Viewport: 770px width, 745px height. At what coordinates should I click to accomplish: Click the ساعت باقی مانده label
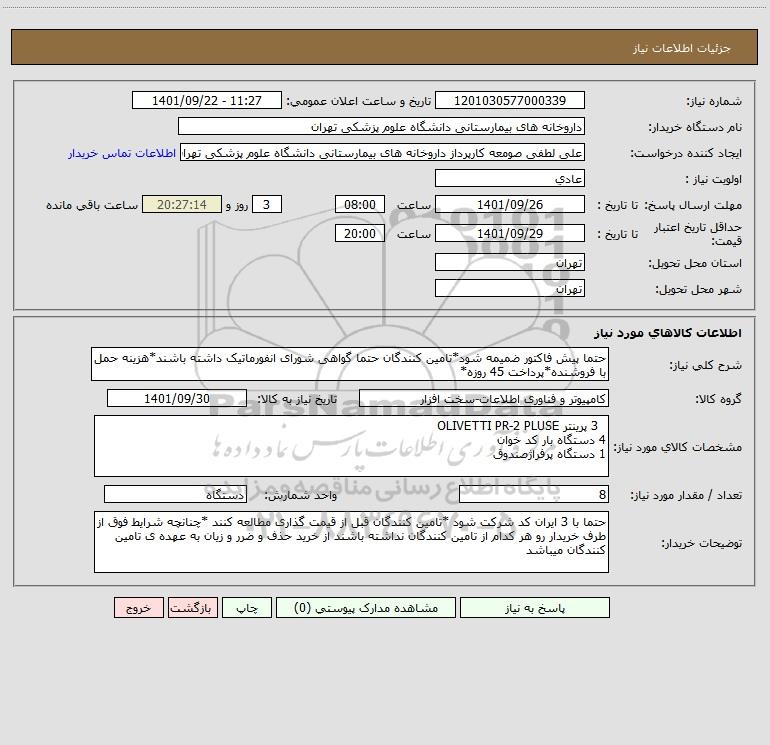(x=92, y=205)
